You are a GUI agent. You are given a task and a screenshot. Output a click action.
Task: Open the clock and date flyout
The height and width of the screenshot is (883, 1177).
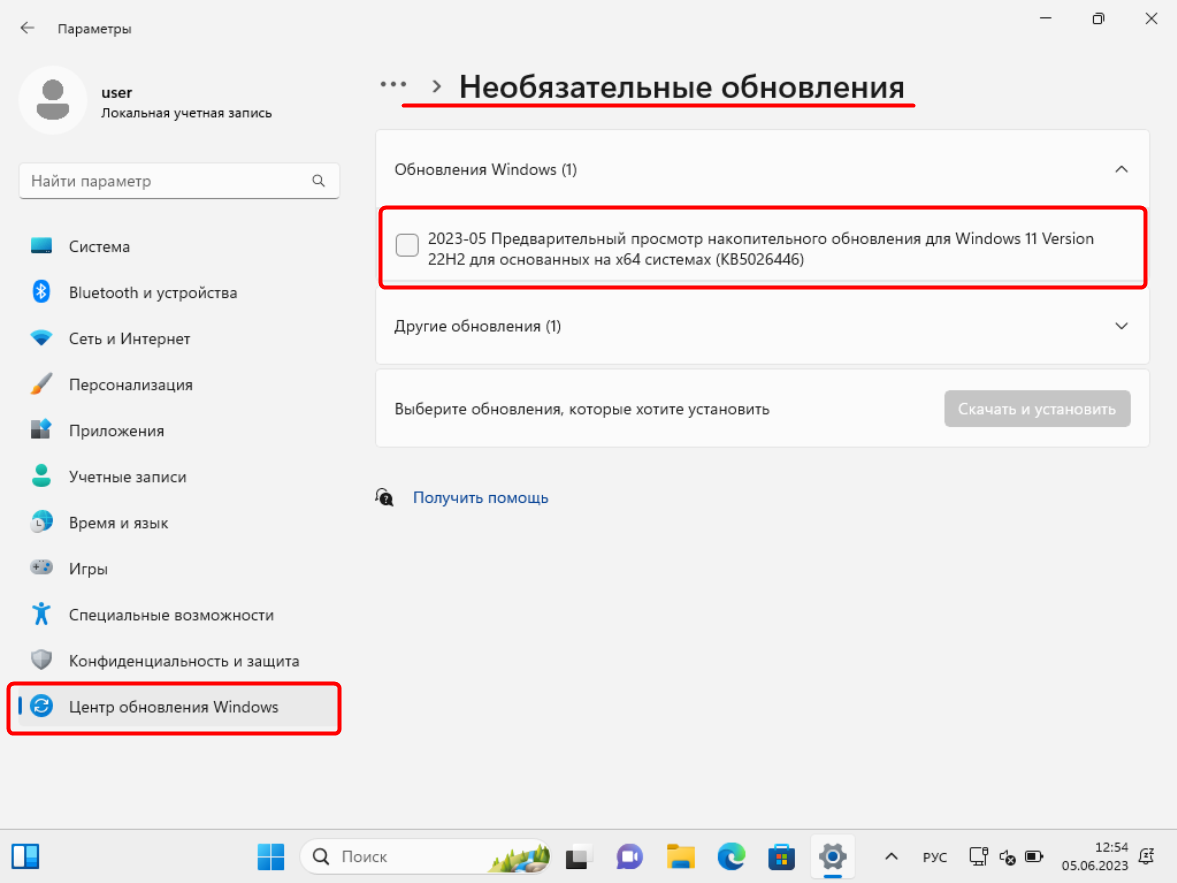click(x=1094, y=856)
